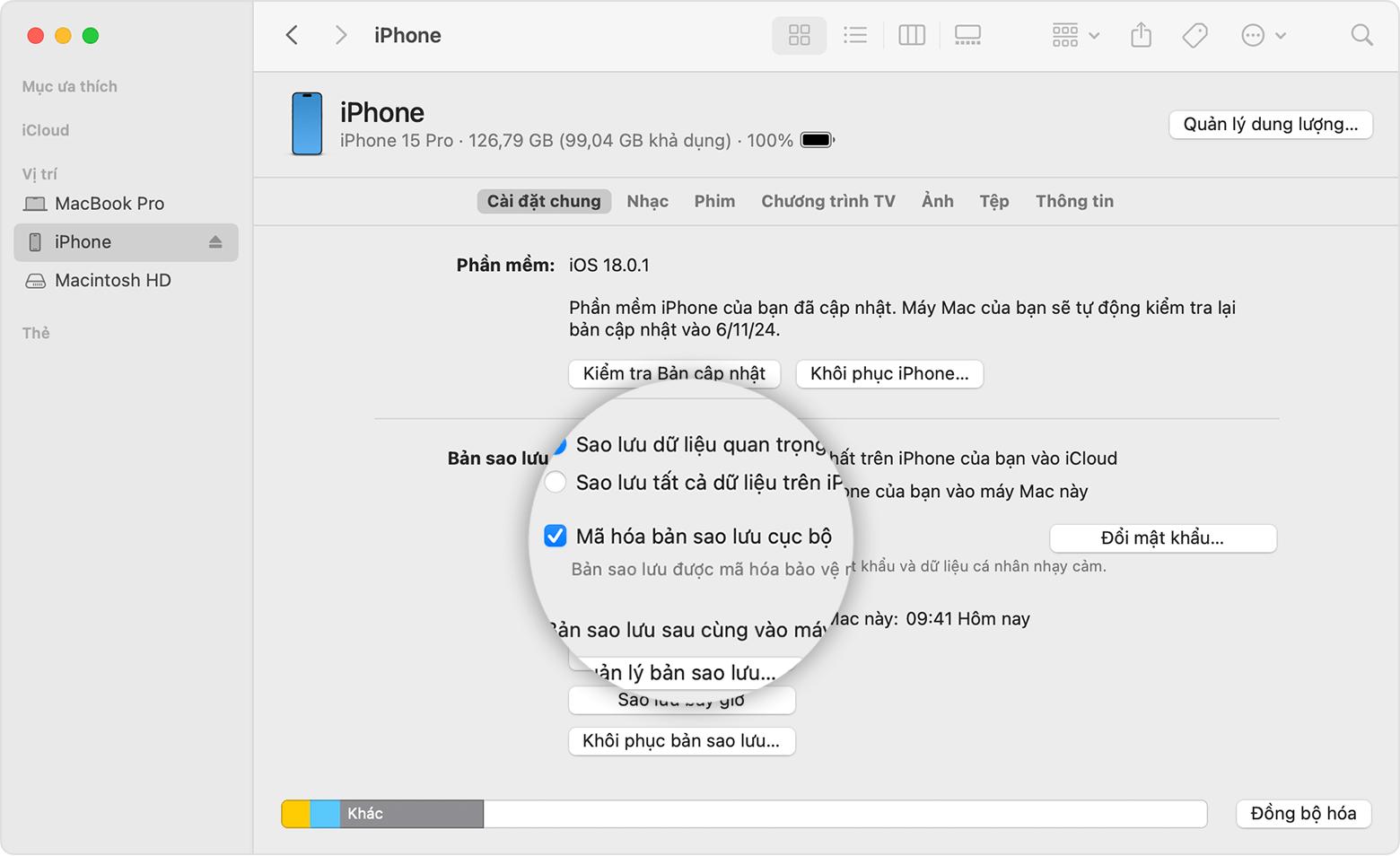Go back with the left chevron
This screenshot has height=856, width=1400.
[292, 35]
